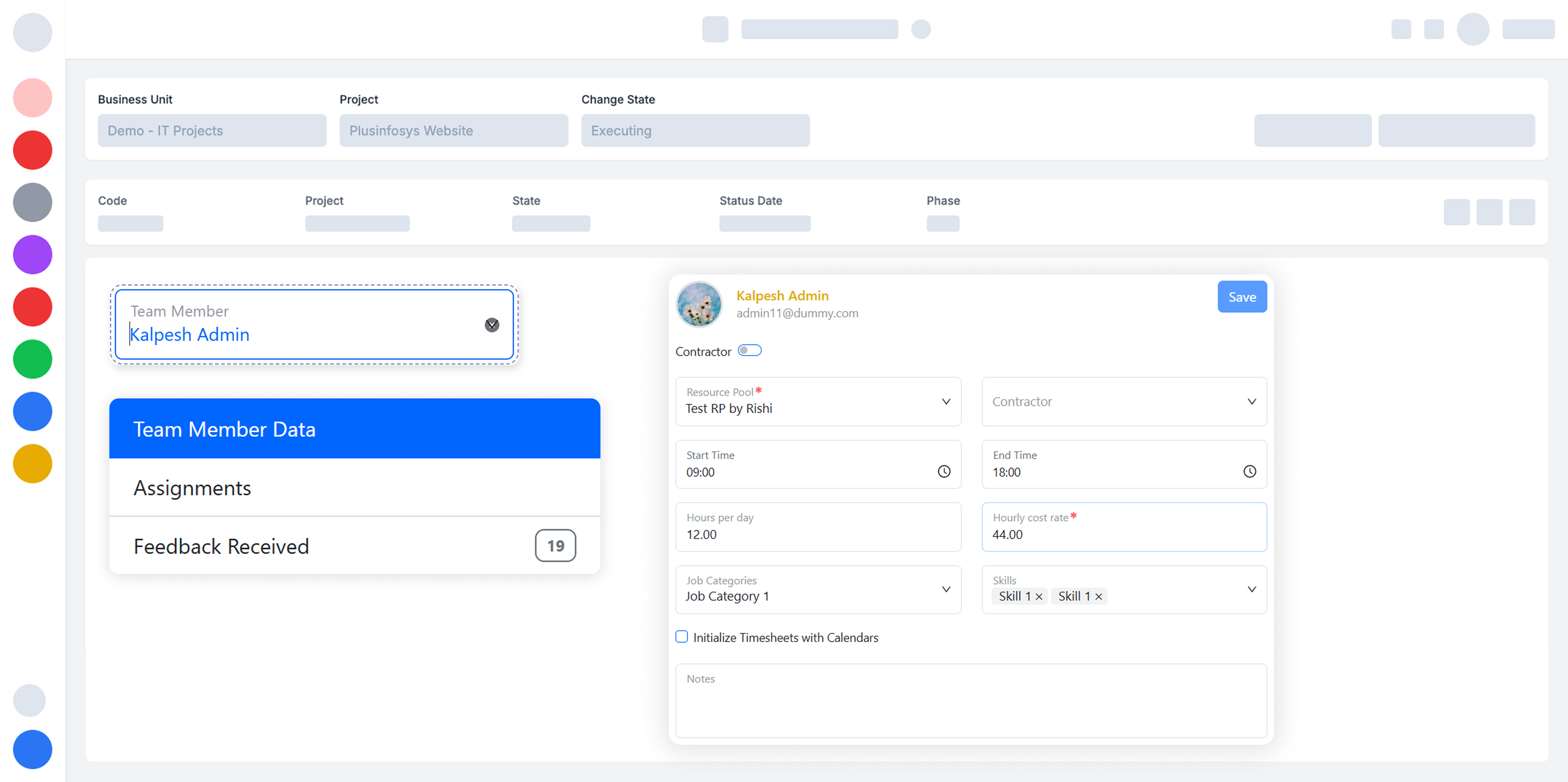Image resolution: width=1568 pixels, height=782 pixels.
Task: Open the Feedback Received tab
Action: point(354,546)
